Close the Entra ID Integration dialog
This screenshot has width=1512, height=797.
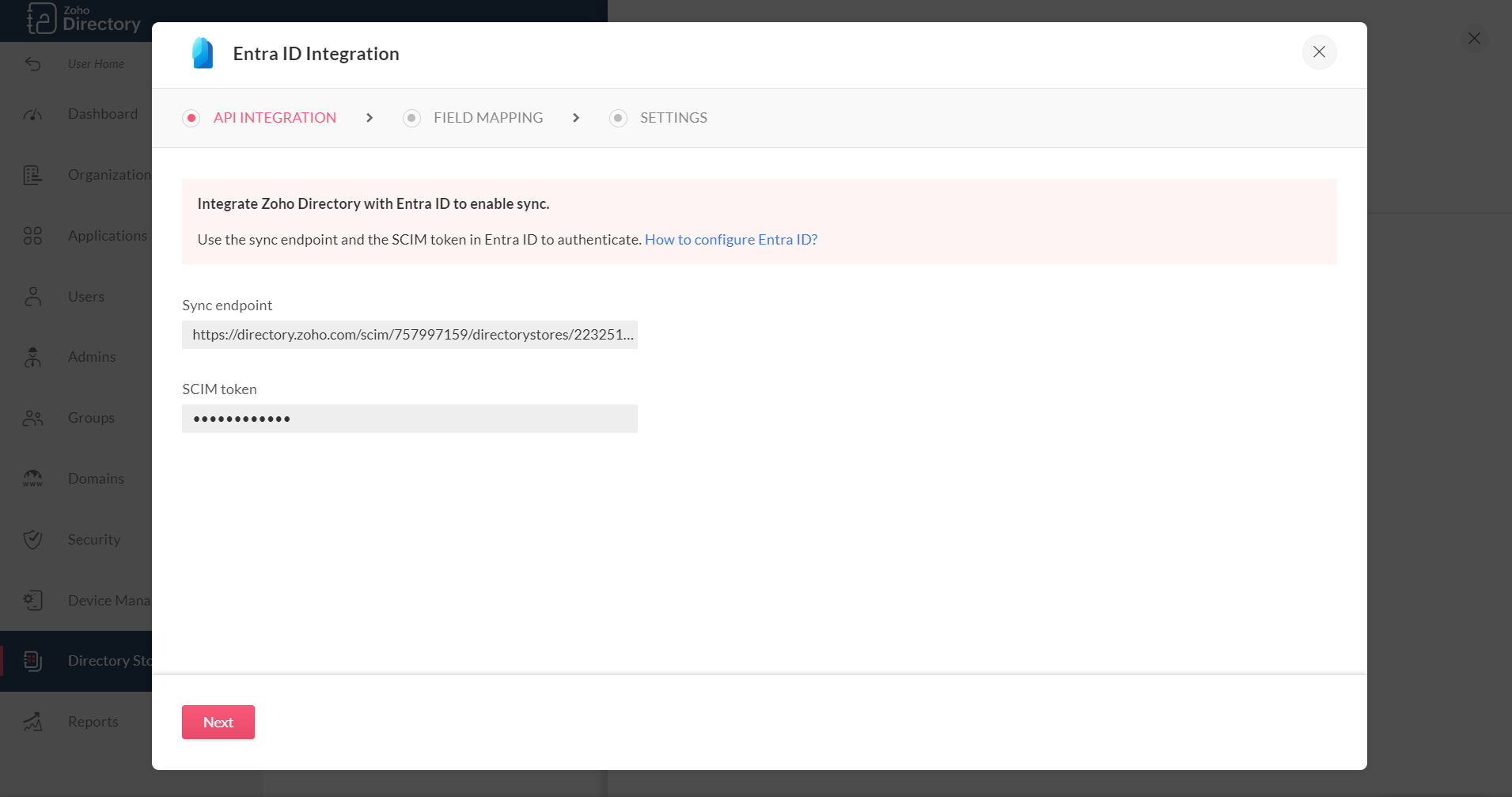1319,52
